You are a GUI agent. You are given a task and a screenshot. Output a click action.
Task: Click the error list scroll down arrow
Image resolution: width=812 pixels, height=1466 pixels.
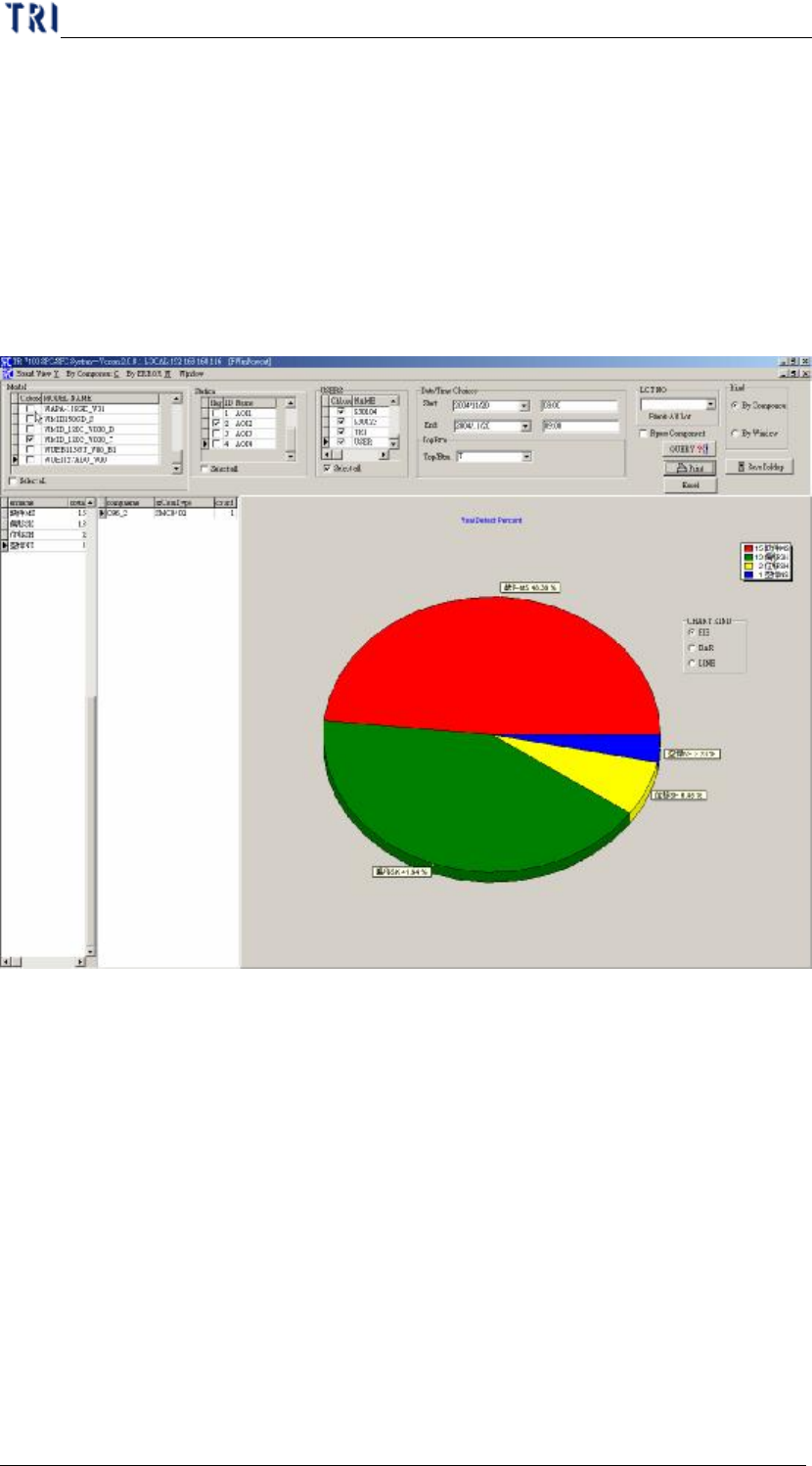[x=90, y=950]
